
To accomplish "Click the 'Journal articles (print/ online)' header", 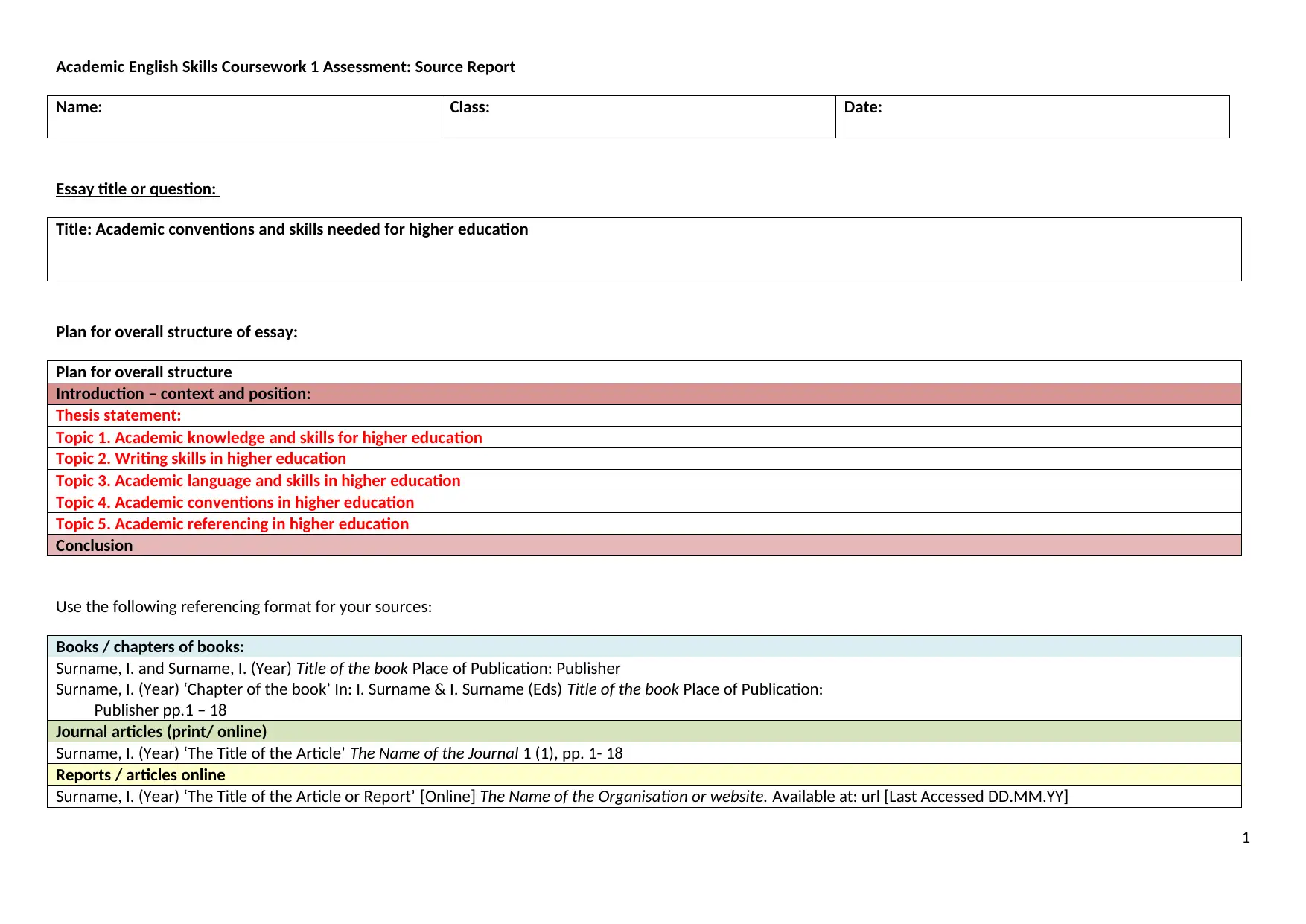I will [644, 731].
